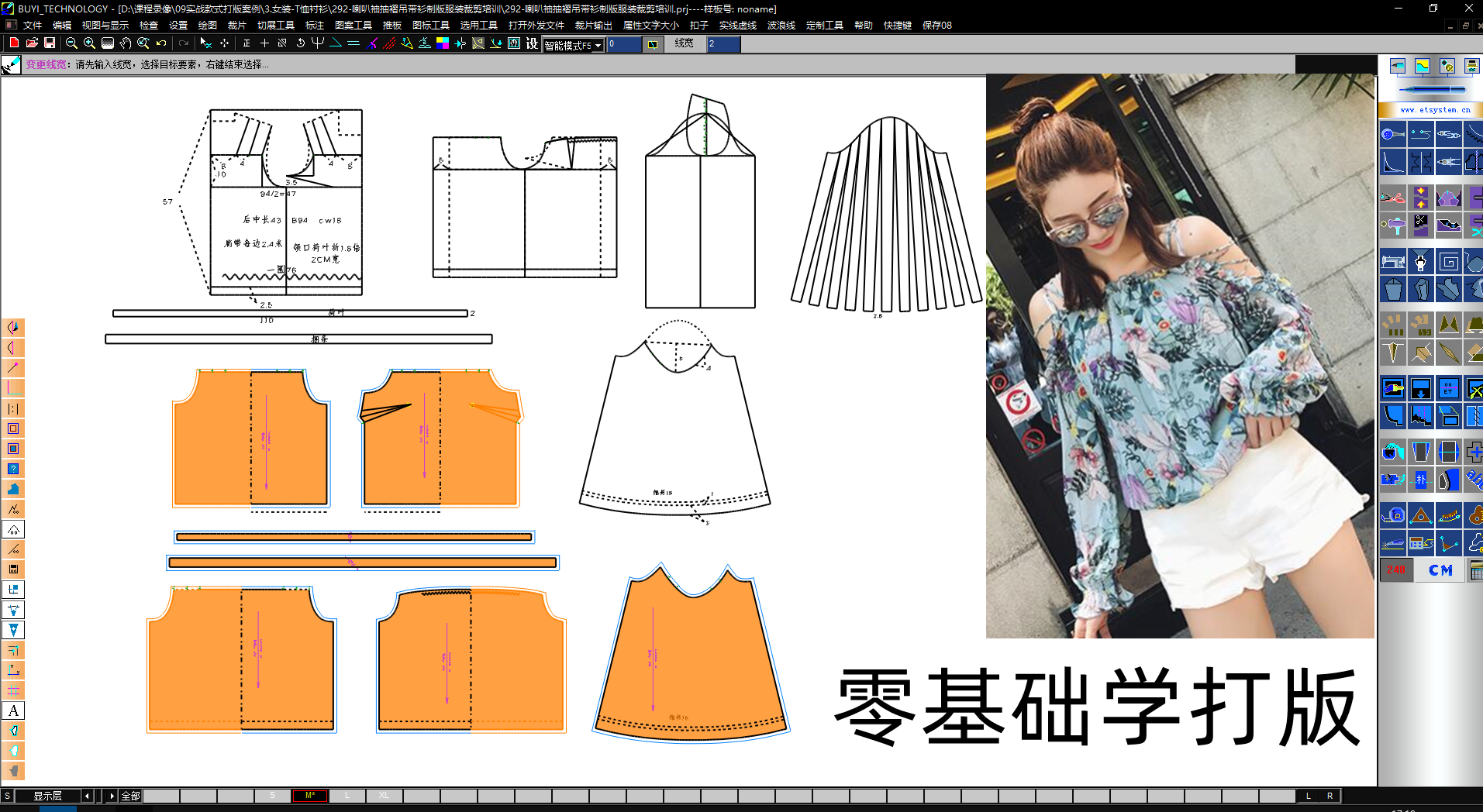Click the CMYK color squares icon
The width and height of the screenshot is (1483, 812).
(443, 43)
